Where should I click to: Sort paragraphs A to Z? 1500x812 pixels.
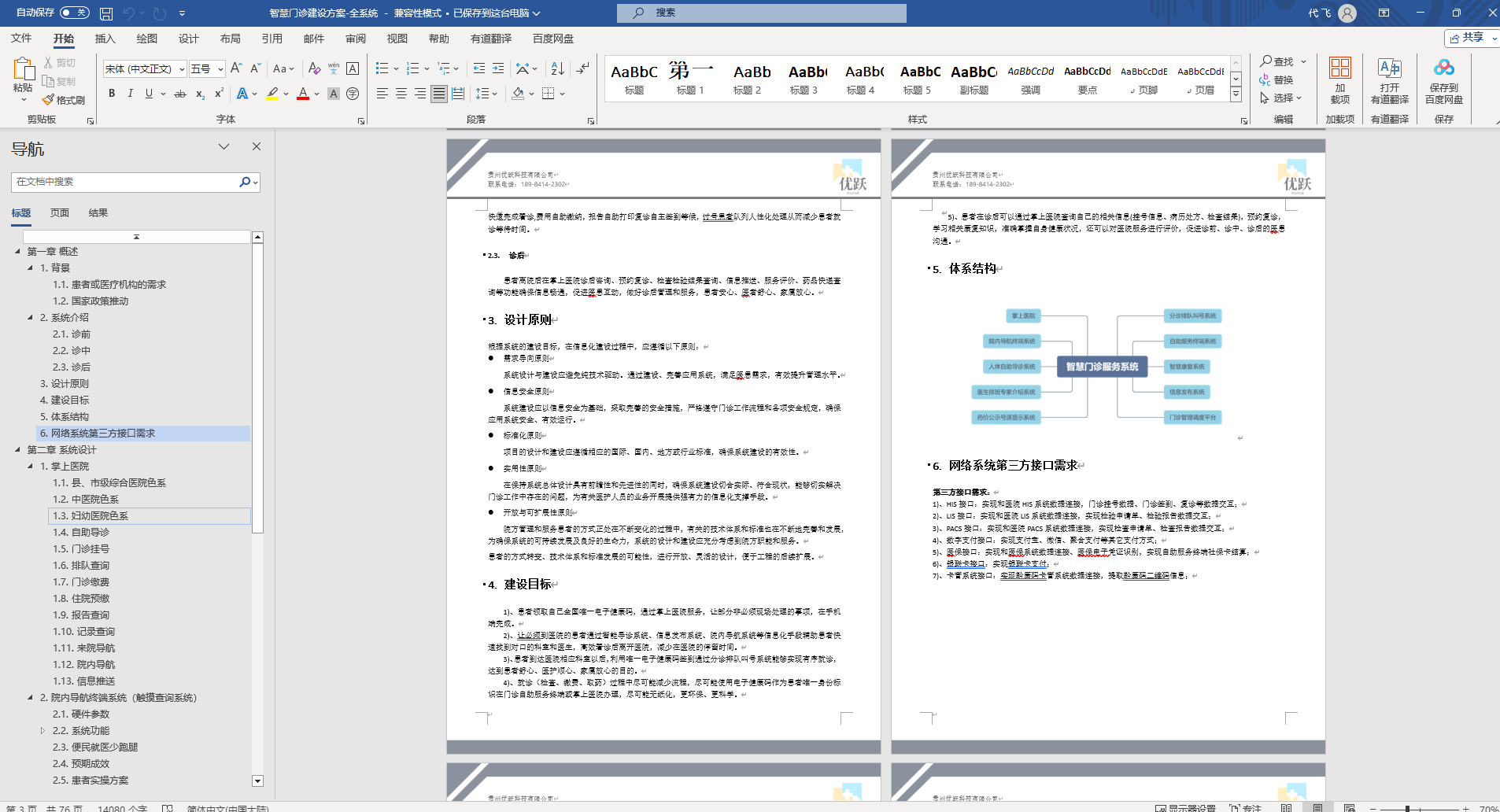(x=557, y=68)
